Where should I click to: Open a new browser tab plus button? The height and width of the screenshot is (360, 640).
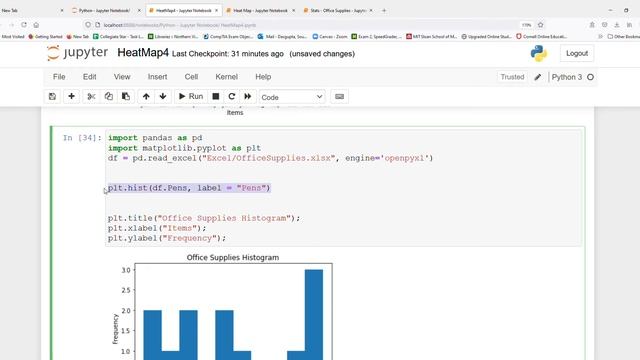384,10
